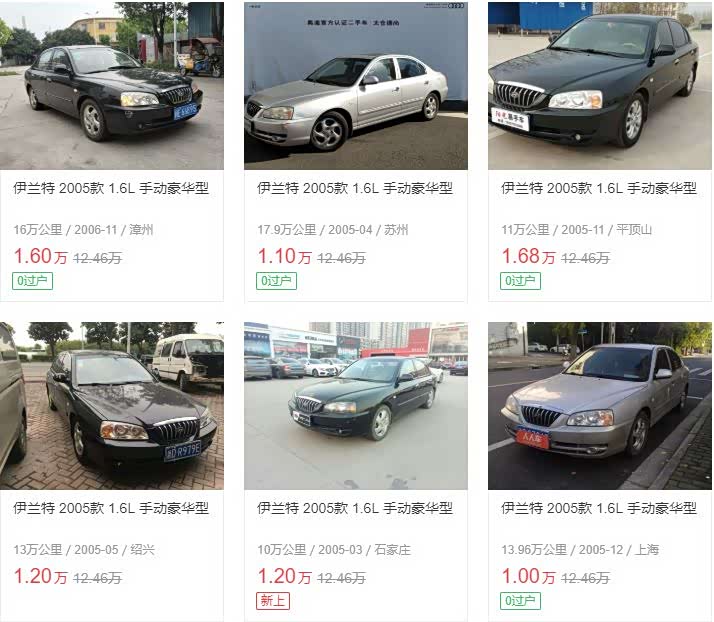Click the 伊兰特 title of the 13万公里 绍兴 listing
The height and width of the screenshot is (622, 714).
pos(111,508)
